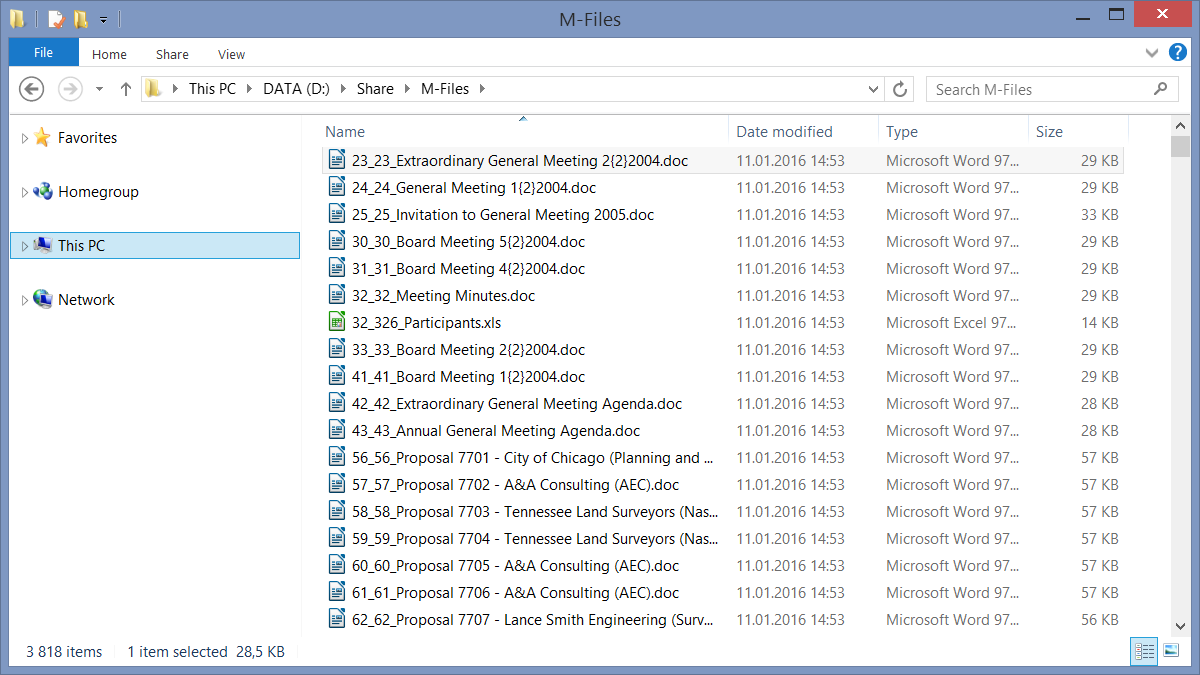Click the Back navigation arrow
1200x675 pixels.
32,89
